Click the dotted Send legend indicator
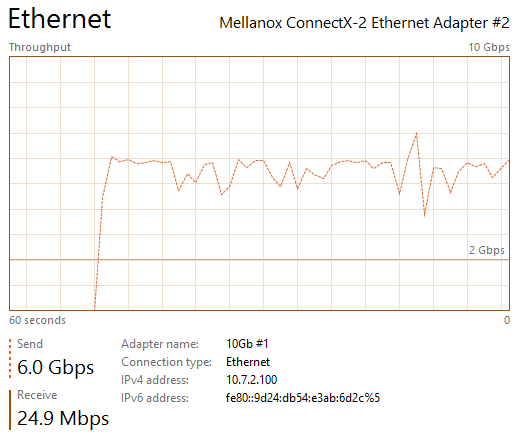 pyautogui.click(x=10, y=359)
